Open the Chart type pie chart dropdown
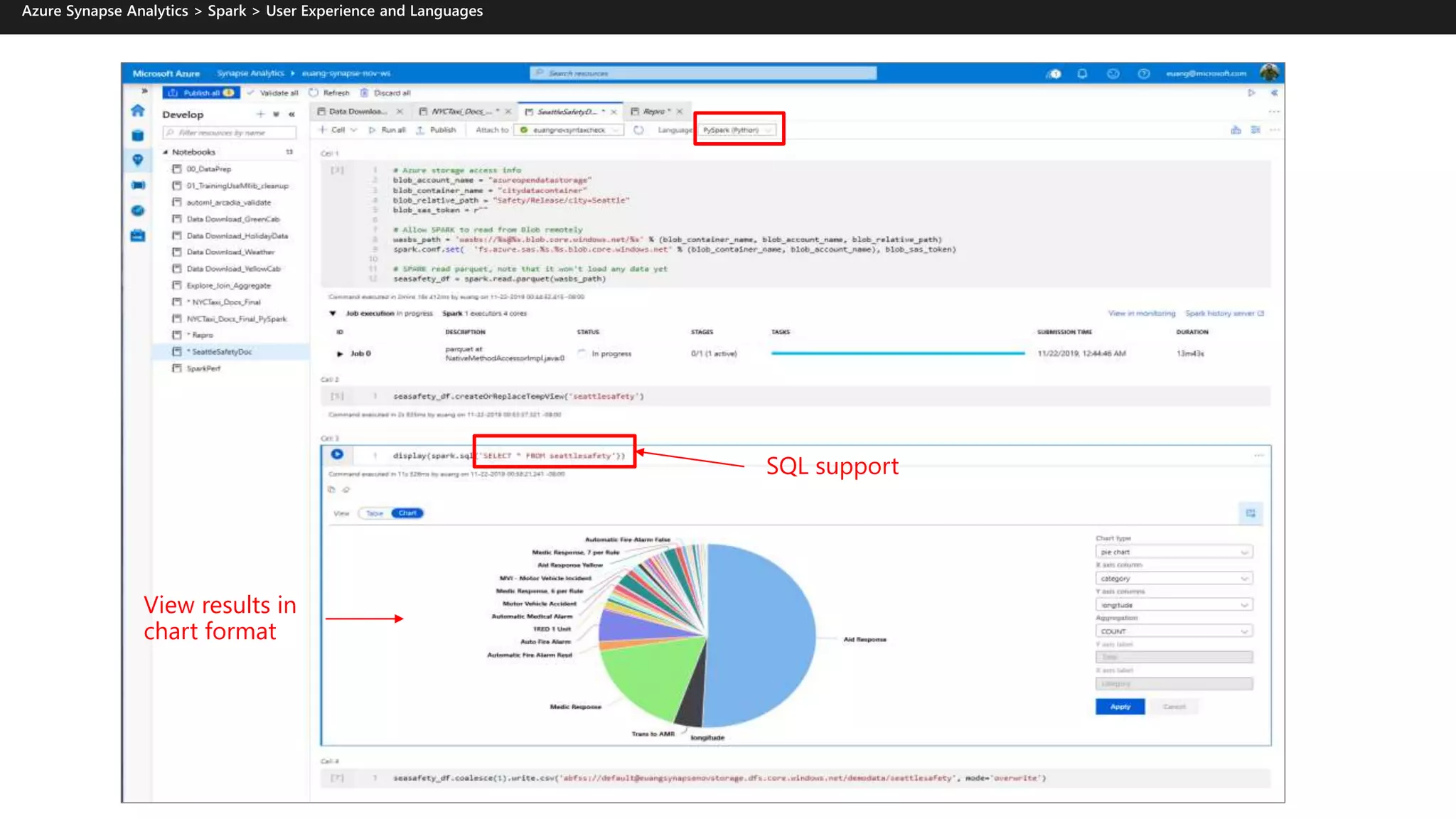This screenshot has width=1456, height=819. coord(1174,552)
